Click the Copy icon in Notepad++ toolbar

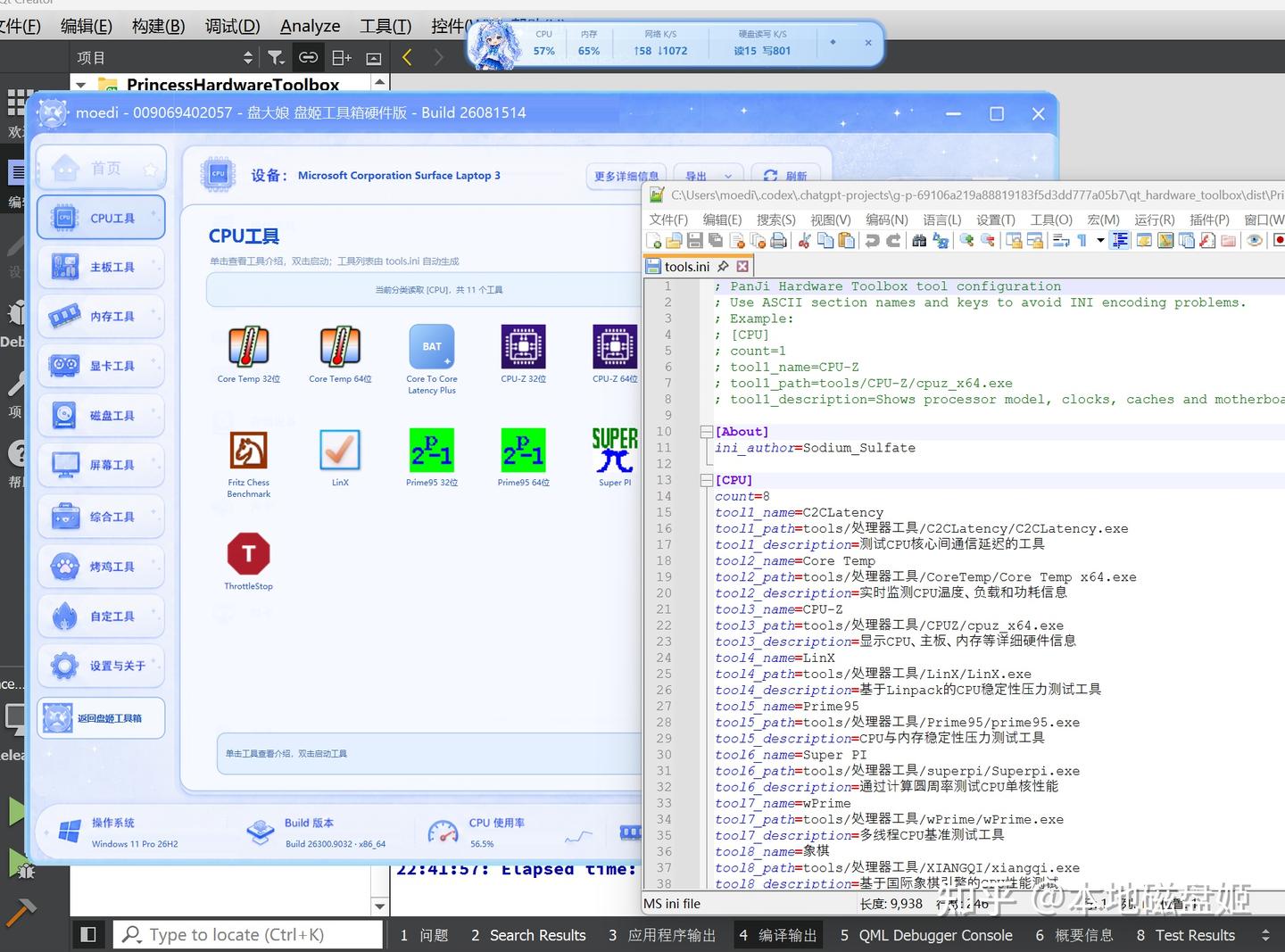(825, 240)
